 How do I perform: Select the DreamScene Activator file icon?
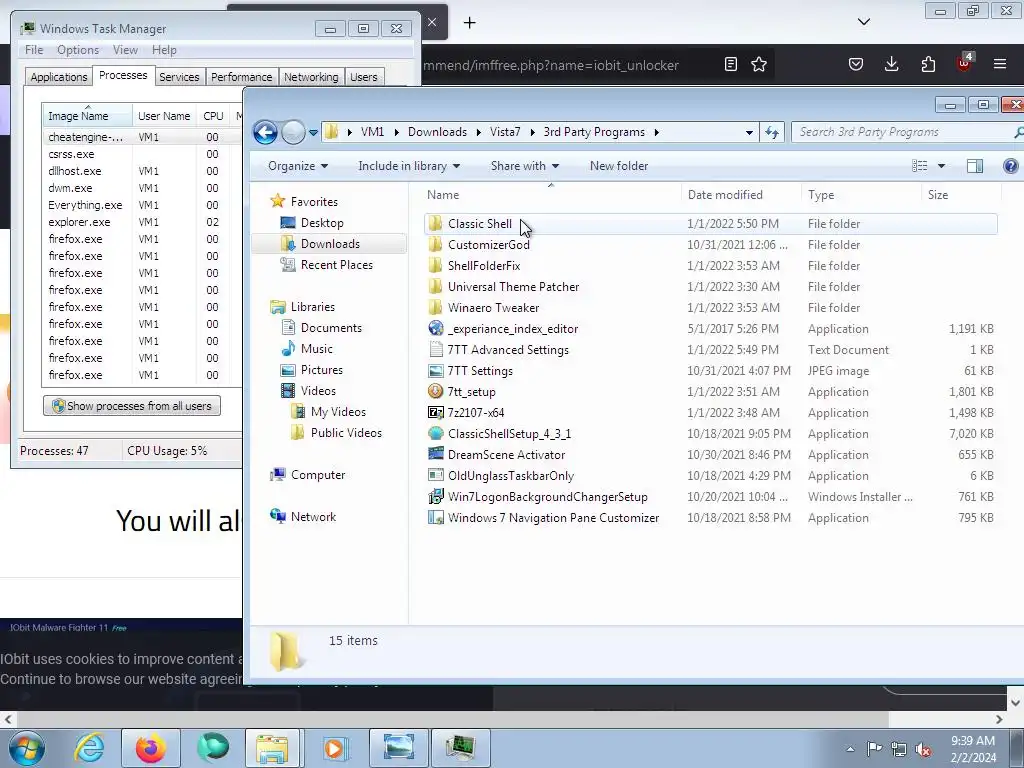[436, 455]
